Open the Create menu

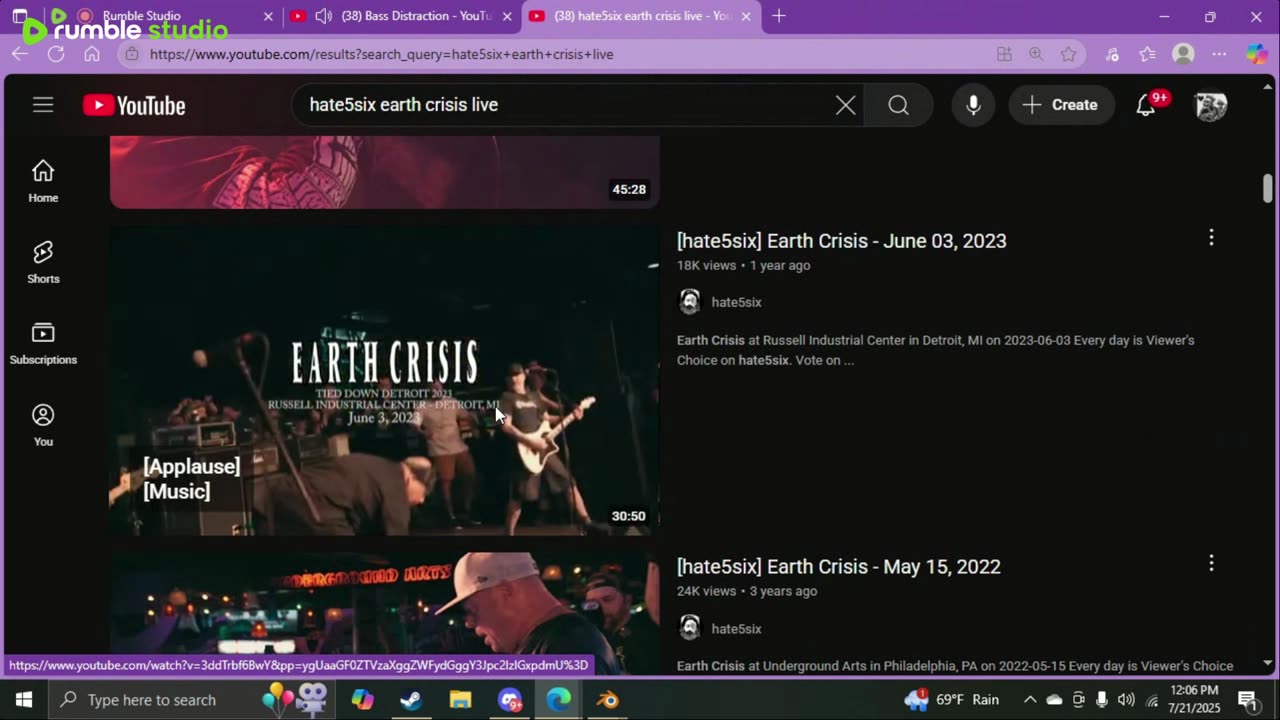tap(1061, 105)
